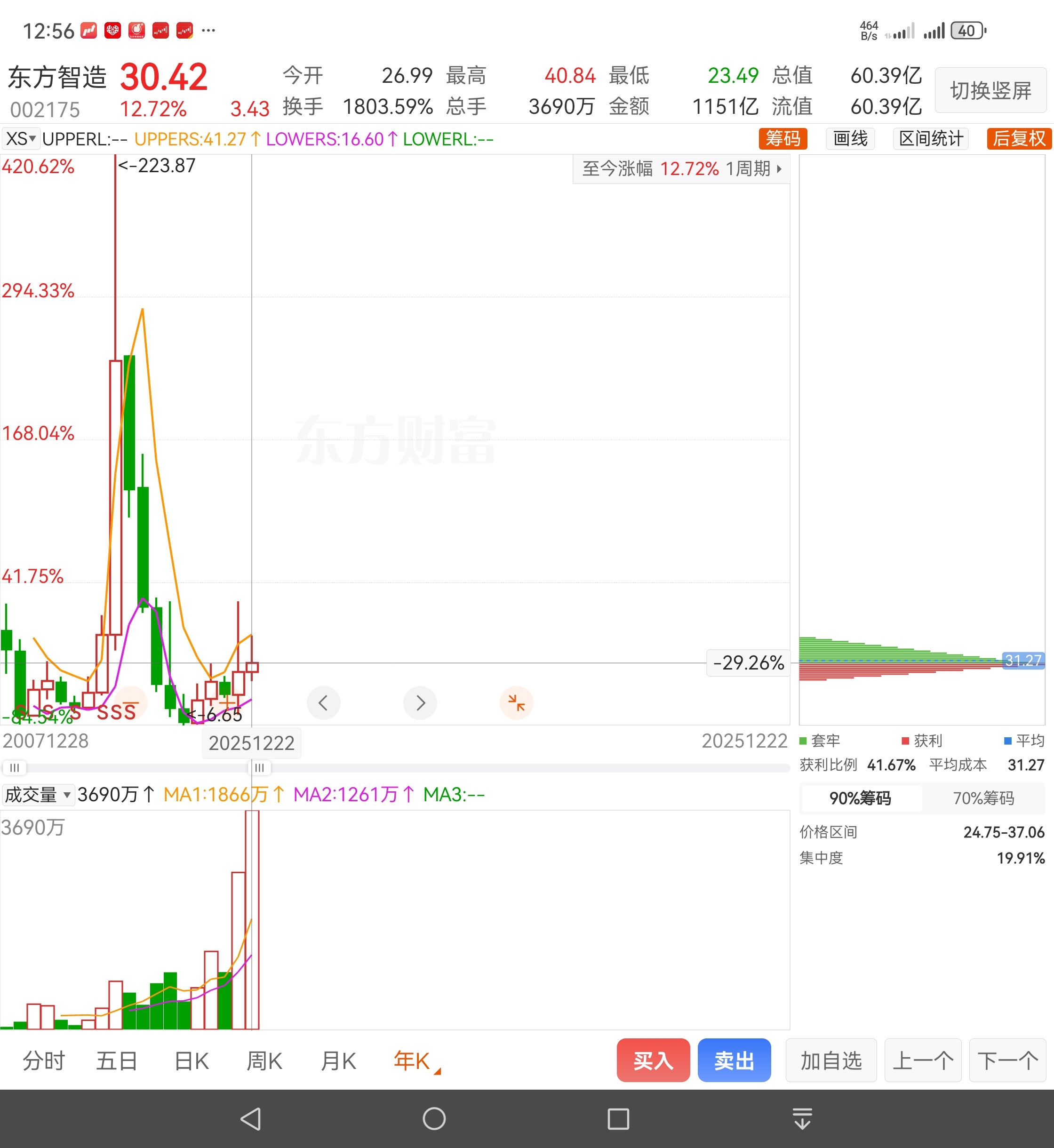Switch to the 日K tab
This screenshot has height=1148, width=1054.
(192, 1061)
